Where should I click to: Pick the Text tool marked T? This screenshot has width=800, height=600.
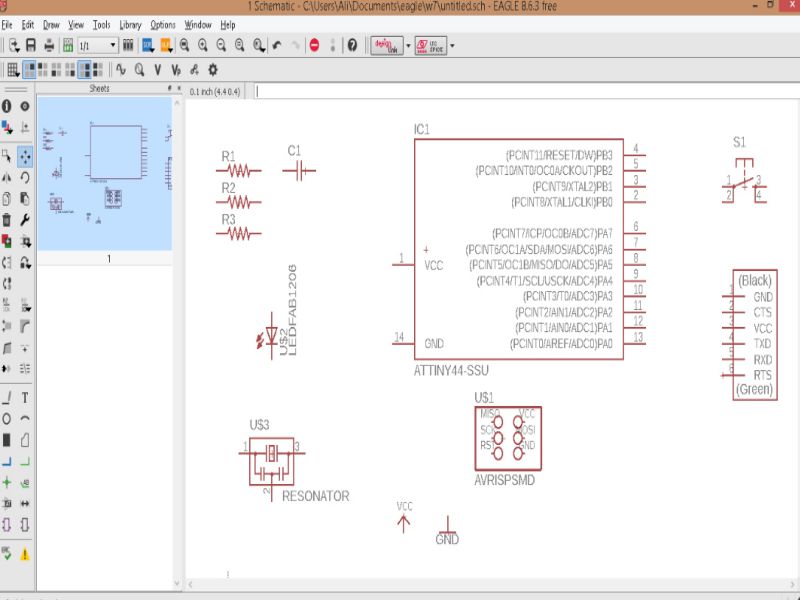[x=24, y=398]
